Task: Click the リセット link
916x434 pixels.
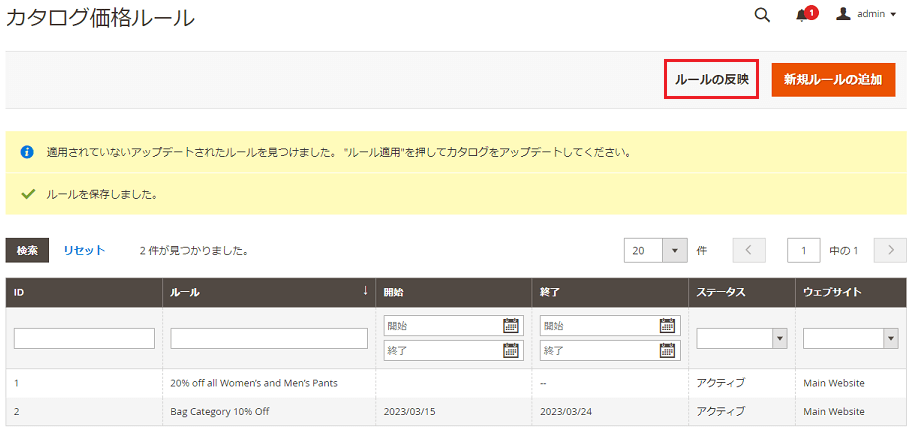Action: (x=84, y=250)
